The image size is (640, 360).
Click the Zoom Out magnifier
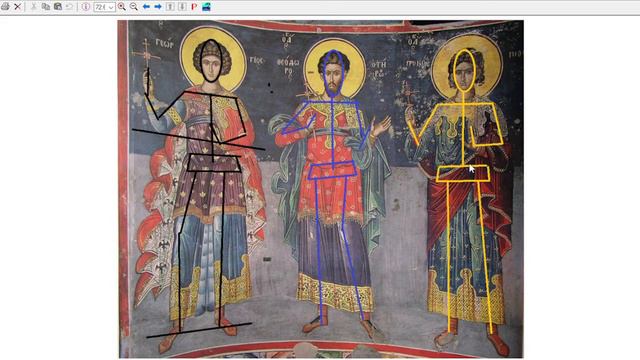133,7
